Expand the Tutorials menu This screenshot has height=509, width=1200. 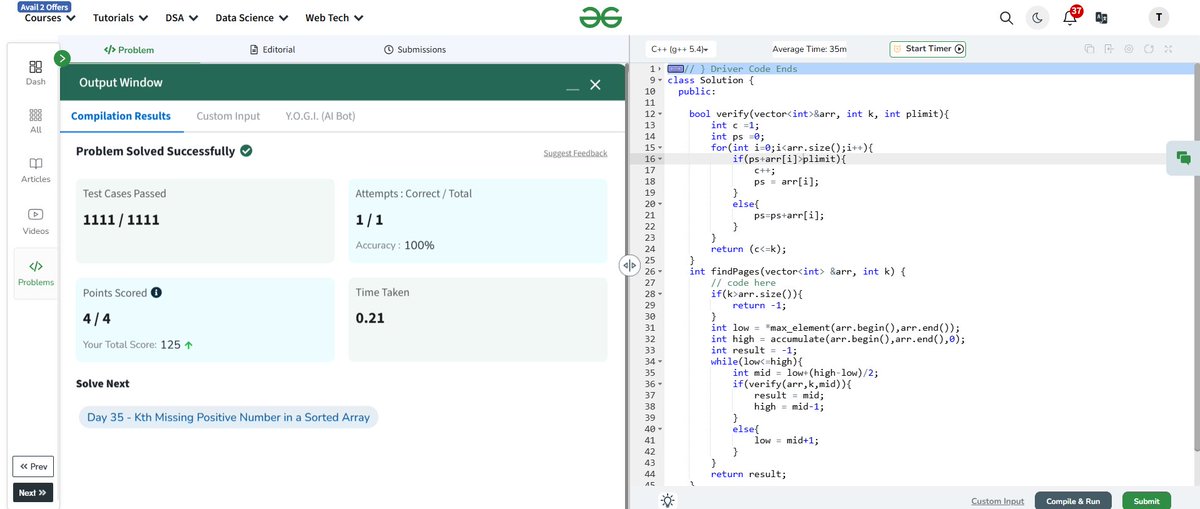coord(121,18)
